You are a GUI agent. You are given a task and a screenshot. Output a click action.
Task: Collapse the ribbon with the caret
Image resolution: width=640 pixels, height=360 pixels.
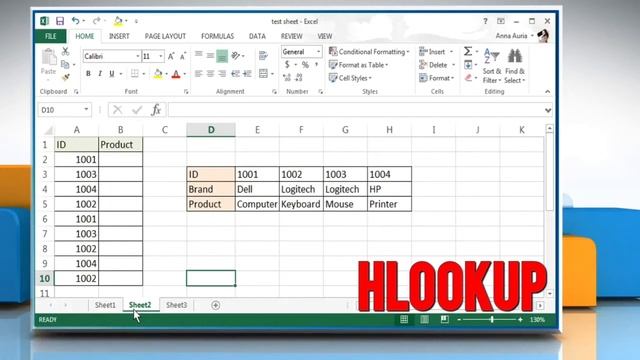(547, 91)
